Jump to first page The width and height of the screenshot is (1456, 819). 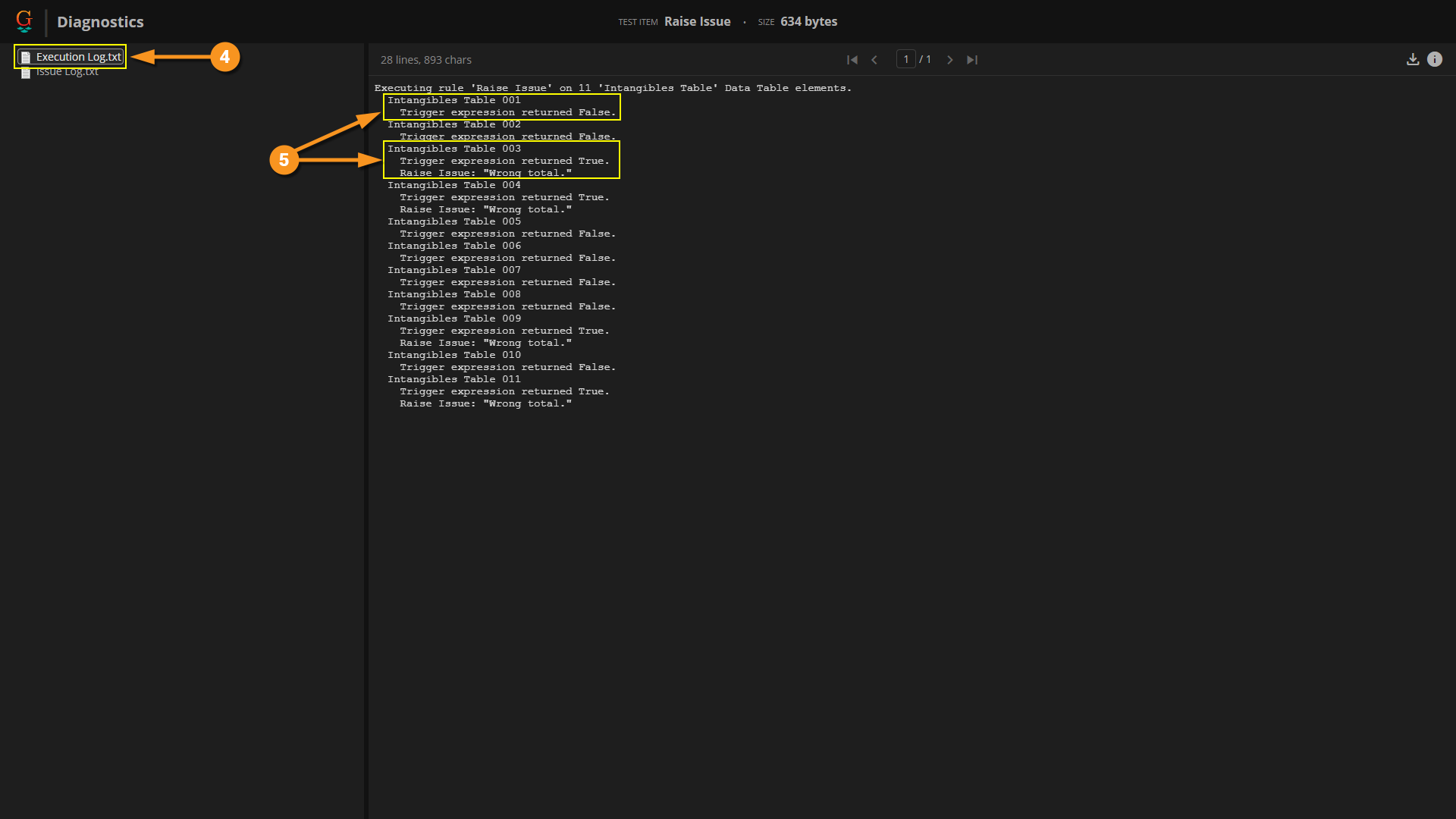point(852,60)
